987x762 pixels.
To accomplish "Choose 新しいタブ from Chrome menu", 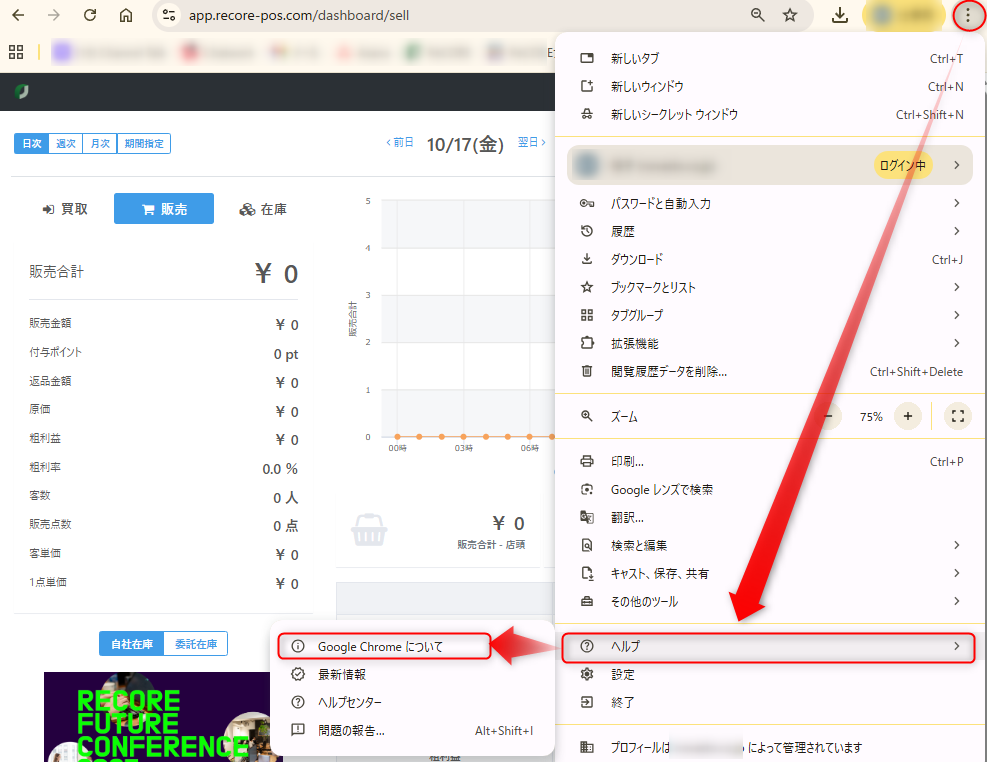I will pyautogui.click(x=771, y=59).
